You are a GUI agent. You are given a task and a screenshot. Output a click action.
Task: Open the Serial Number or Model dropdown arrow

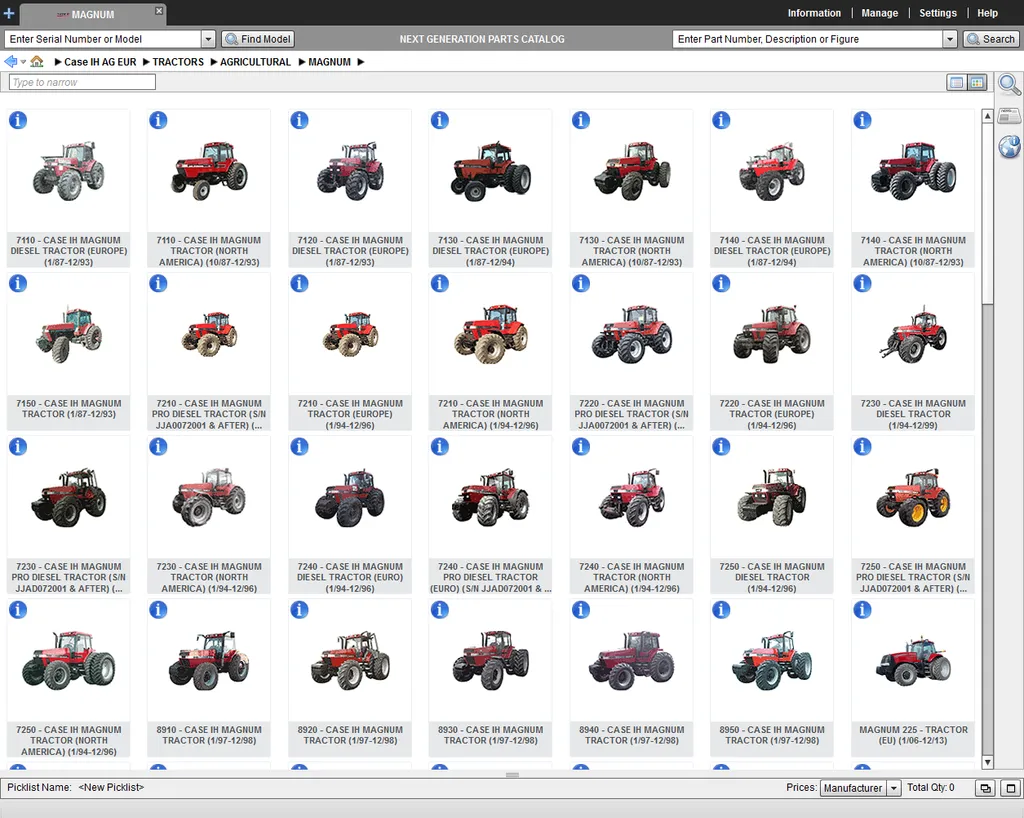pyautogui.click(x=208, y=39)
